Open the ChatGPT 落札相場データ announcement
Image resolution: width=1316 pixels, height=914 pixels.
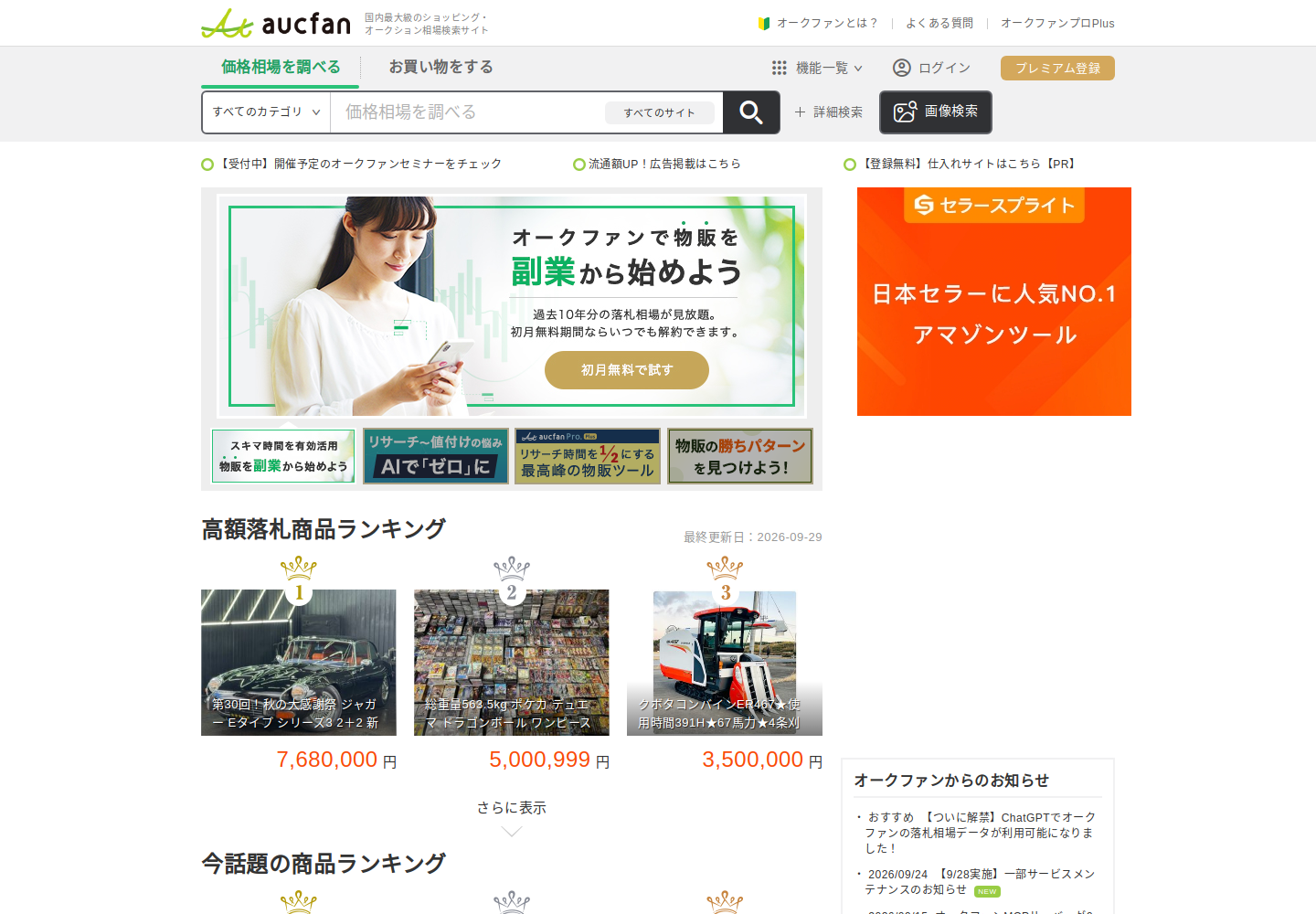[x=979, y=833]
